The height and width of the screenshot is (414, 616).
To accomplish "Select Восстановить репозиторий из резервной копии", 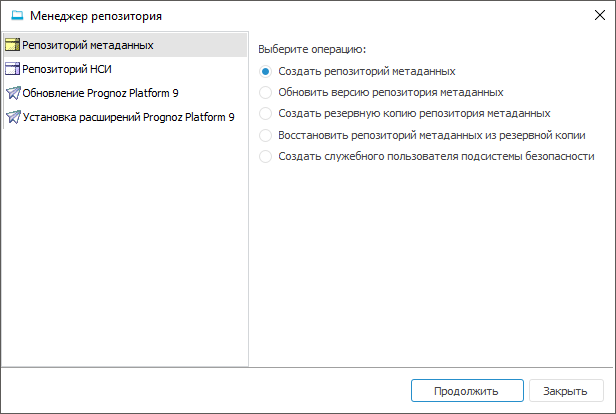I will (x=265, y=135).
